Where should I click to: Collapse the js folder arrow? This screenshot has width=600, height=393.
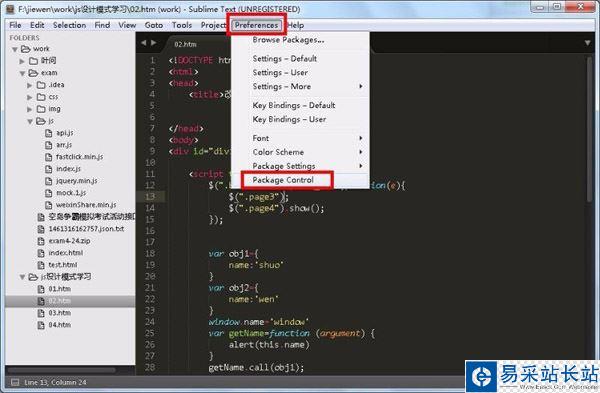(x=30, y=121)
